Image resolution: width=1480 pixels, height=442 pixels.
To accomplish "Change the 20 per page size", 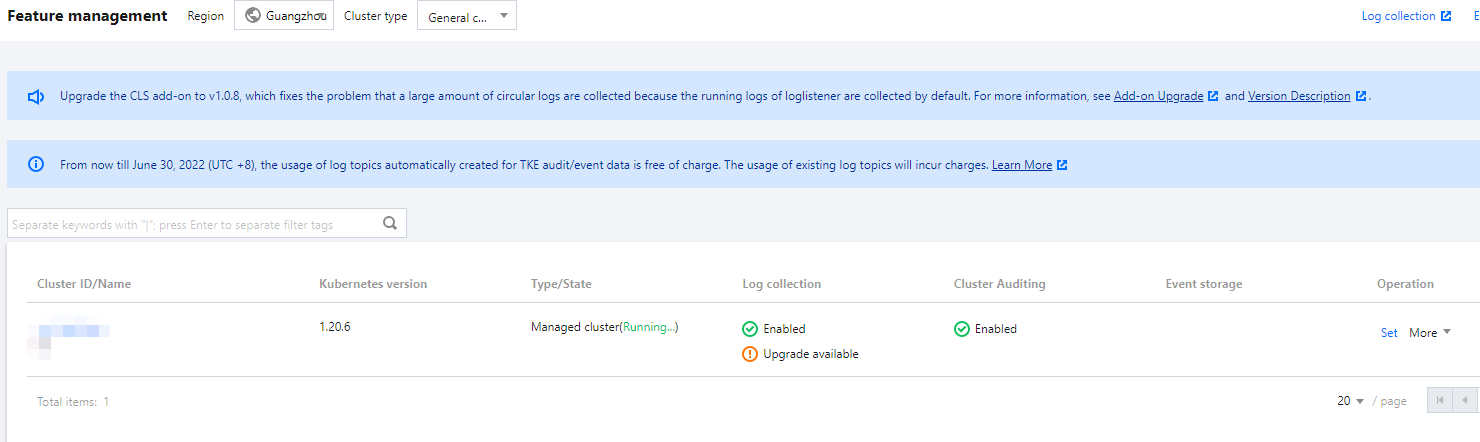I will pos(1351,401).
